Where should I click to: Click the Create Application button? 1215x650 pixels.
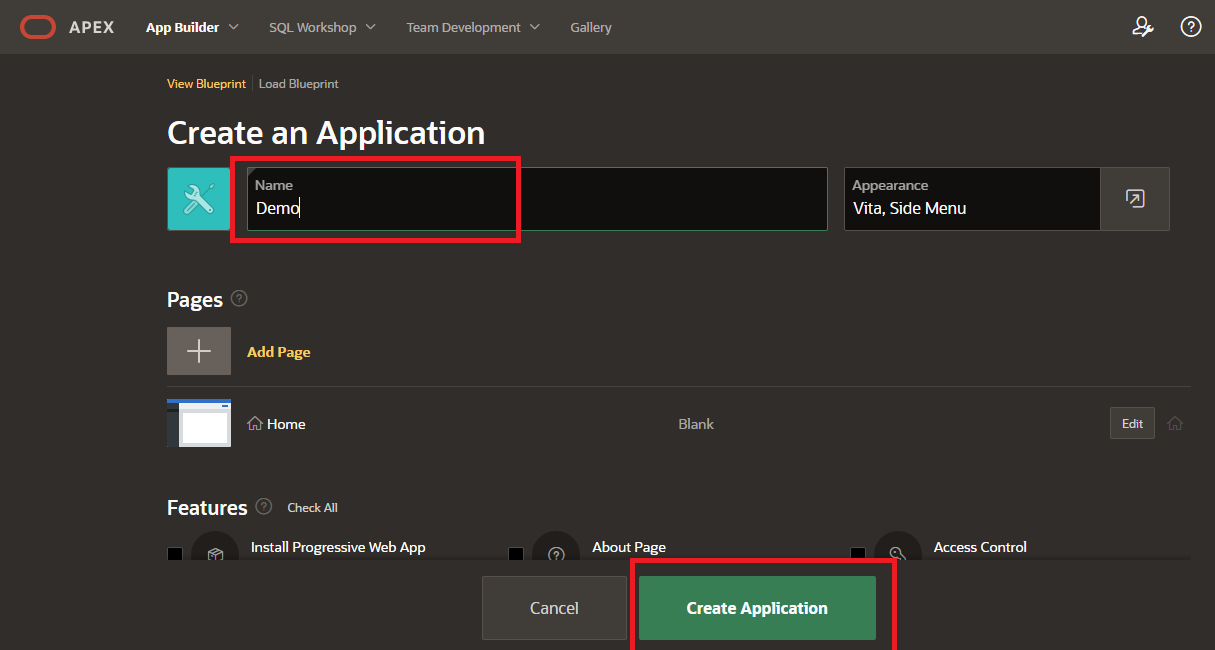756,607
